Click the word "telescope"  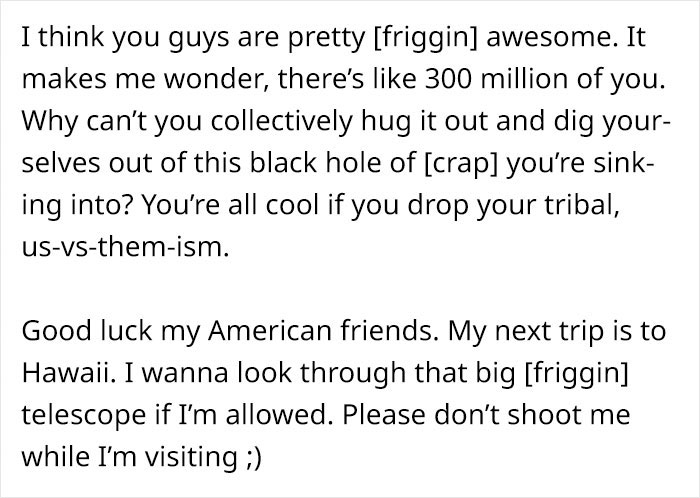(x=83, y=416)
